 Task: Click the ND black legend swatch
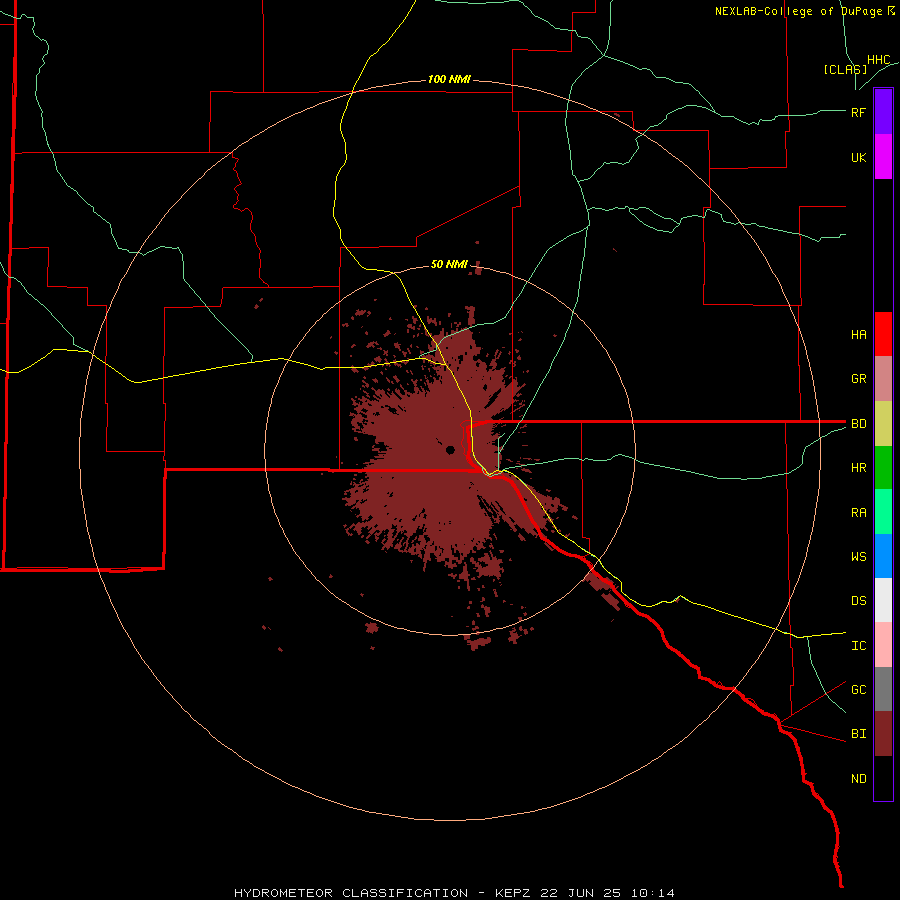tap(883, 778)
